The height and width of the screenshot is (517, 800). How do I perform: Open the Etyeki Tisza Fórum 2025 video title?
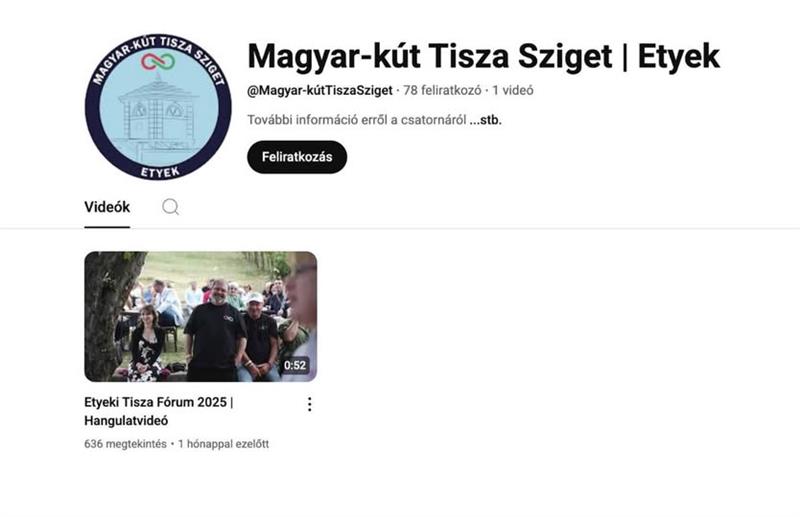point(159,411)
